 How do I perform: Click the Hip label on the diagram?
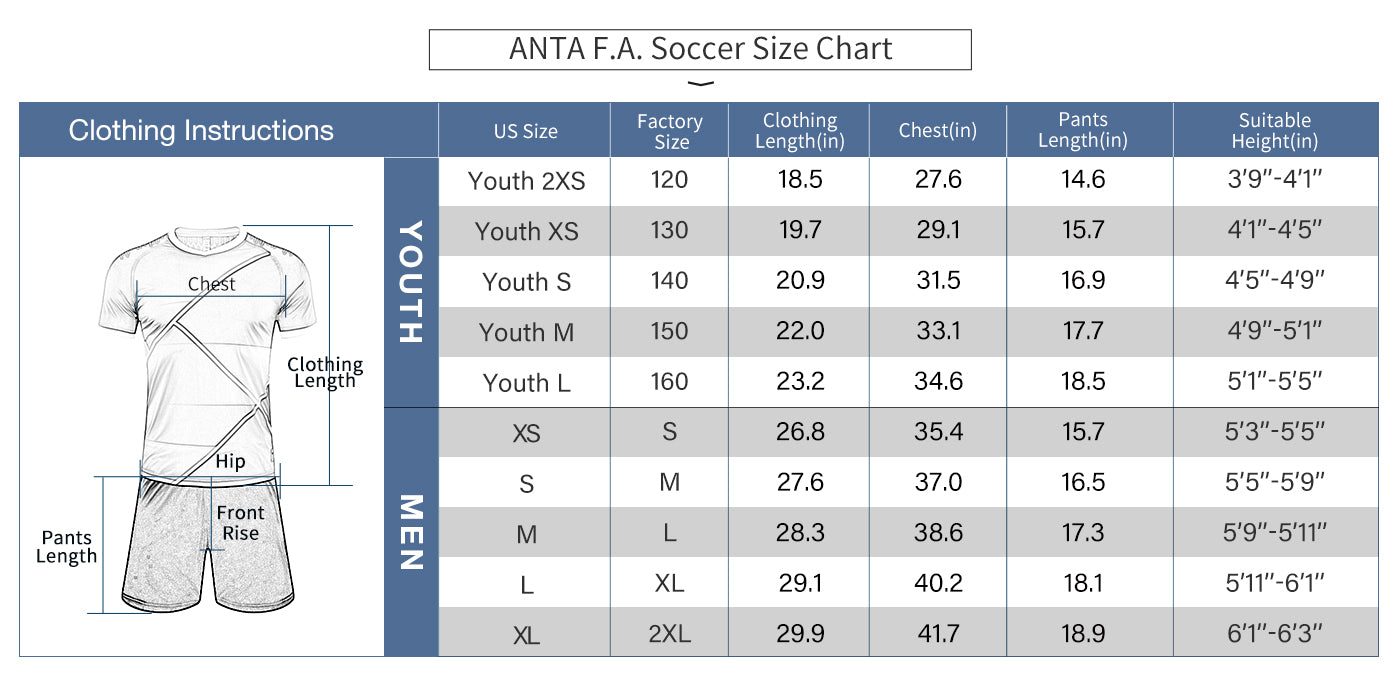230,461
